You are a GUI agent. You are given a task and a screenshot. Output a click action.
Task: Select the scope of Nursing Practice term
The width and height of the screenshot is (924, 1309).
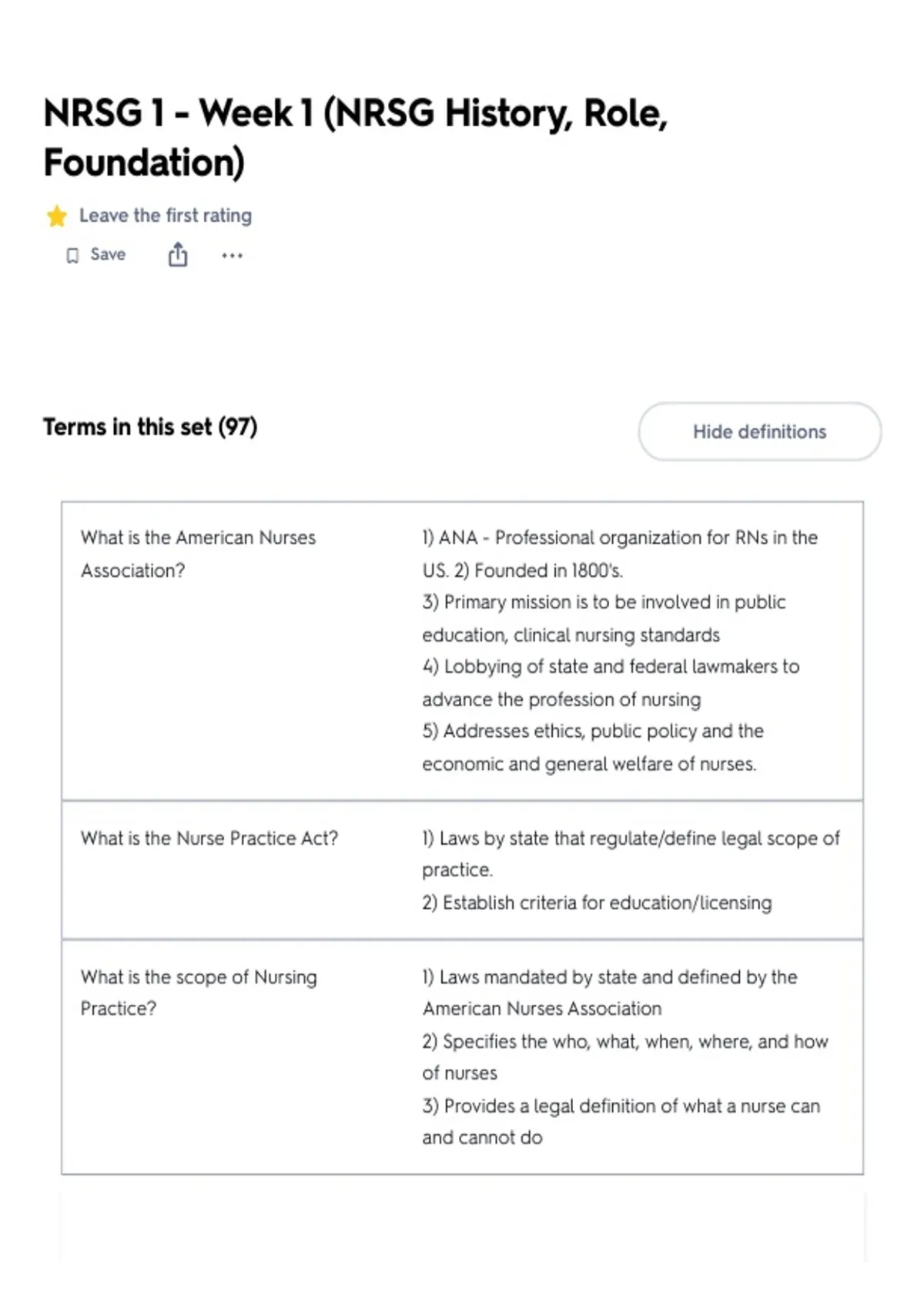(199, 993)
